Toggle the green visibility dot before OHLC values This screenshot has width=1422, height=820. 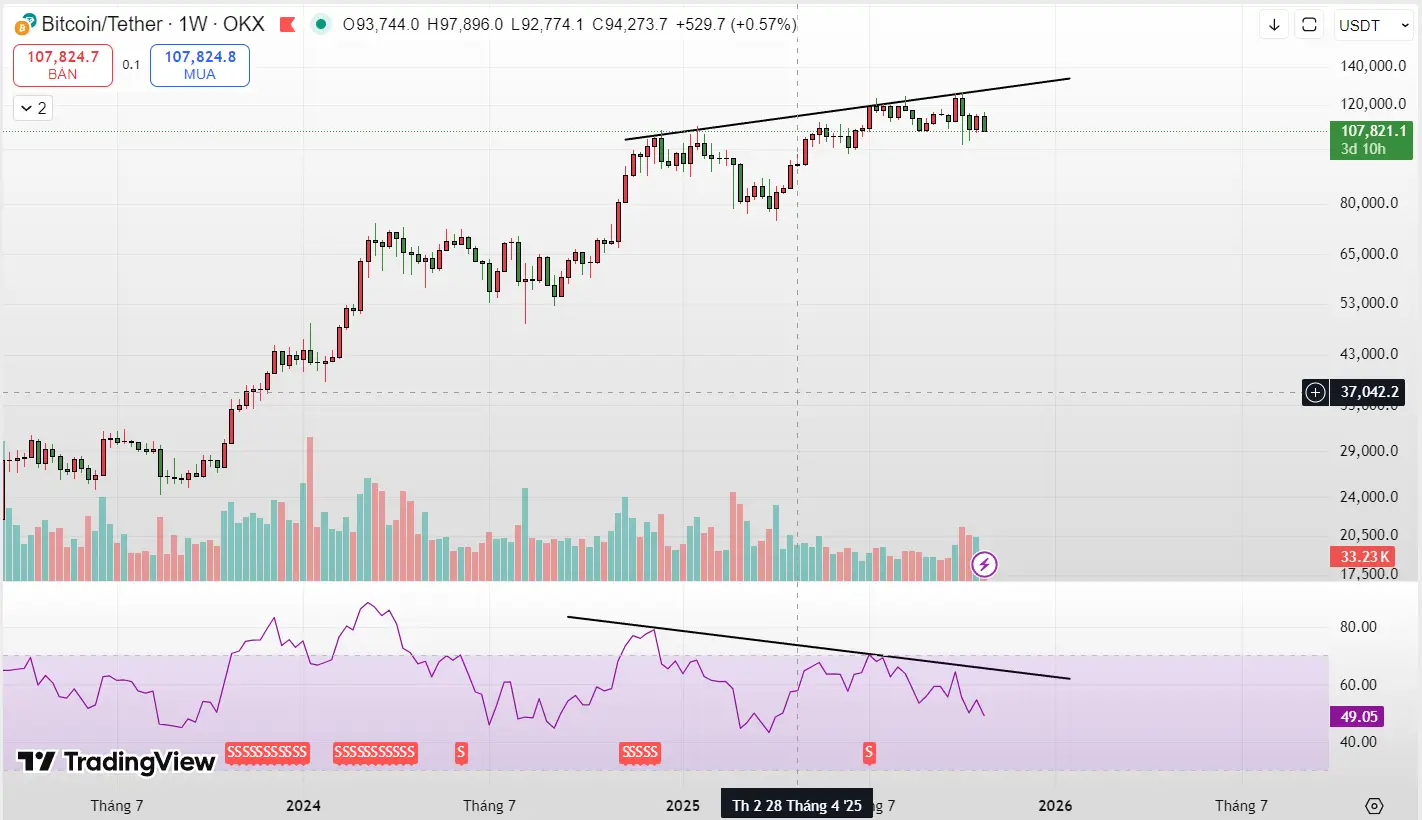click(x=320, y=24)
